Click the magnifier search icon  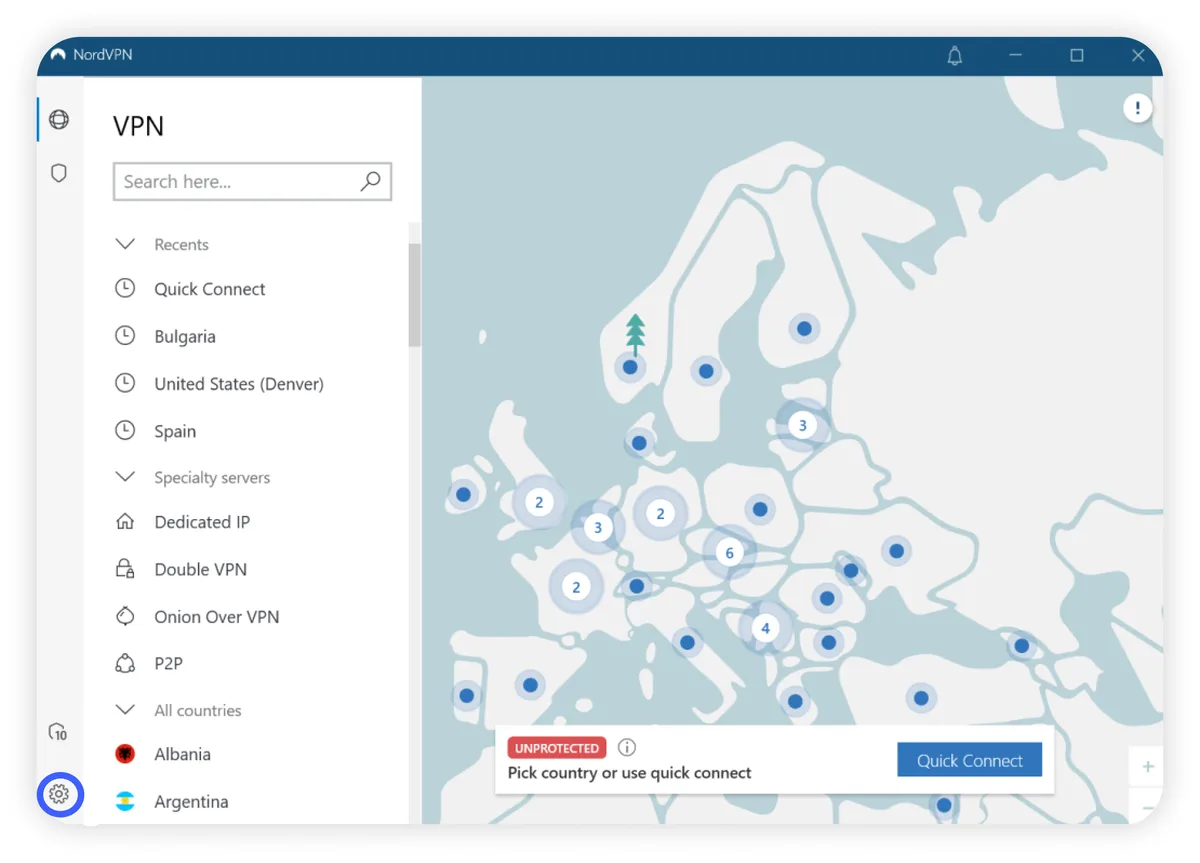(x=371, y=181)
